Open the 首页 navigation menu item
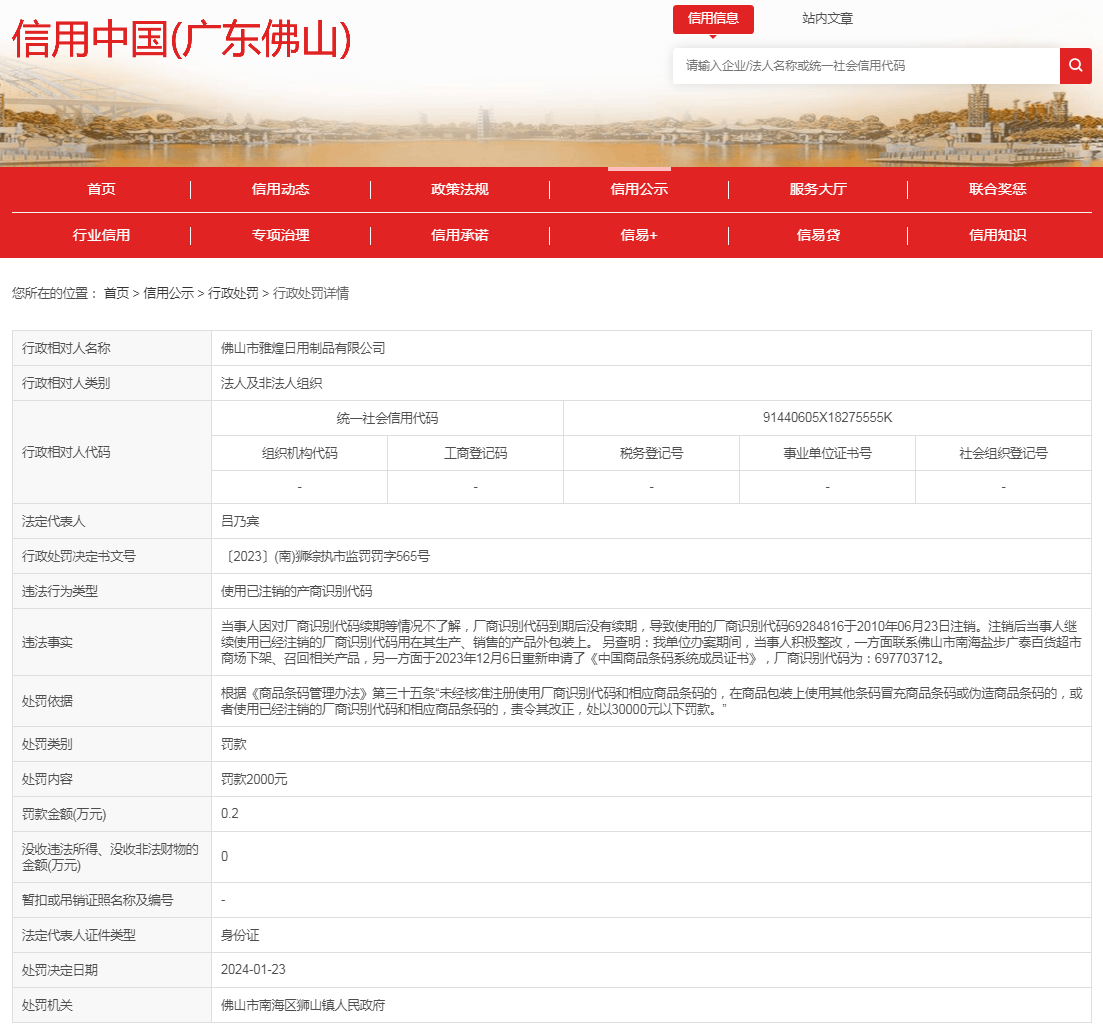The width and height of the screenshot is (1103, 1031). [101, 189]
